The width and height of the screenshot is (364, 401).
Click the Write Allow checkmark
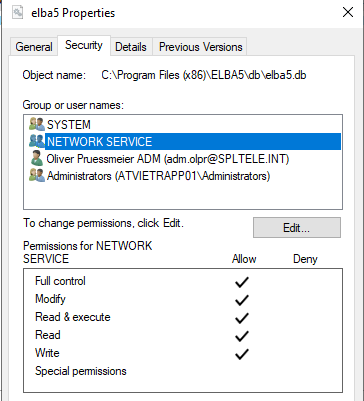[x=242, y=354]
